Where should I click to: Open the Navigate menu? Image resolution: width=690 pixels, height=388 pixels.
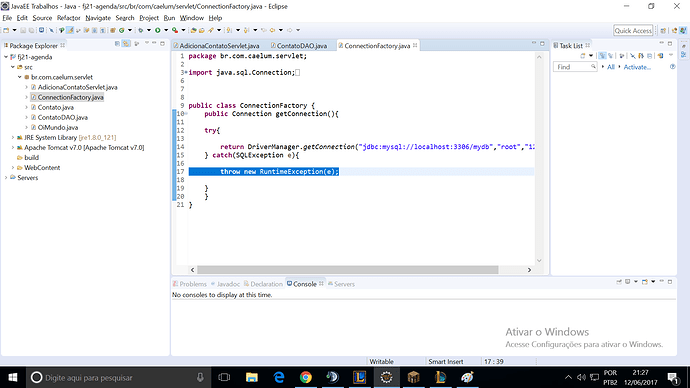[98, 18]
